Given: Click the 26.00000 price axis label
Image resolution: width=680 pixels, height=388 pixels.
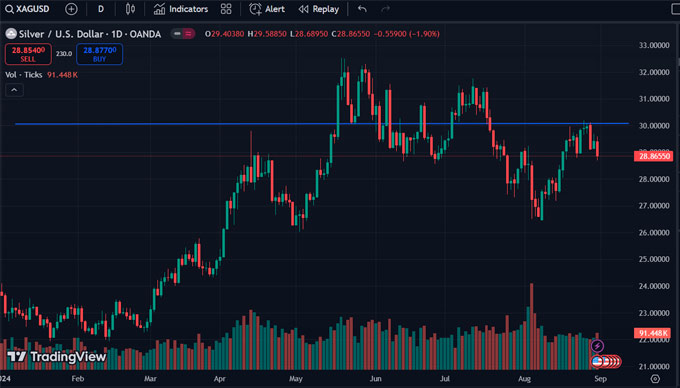Looking at the screenshot, I should click(654, 232).
